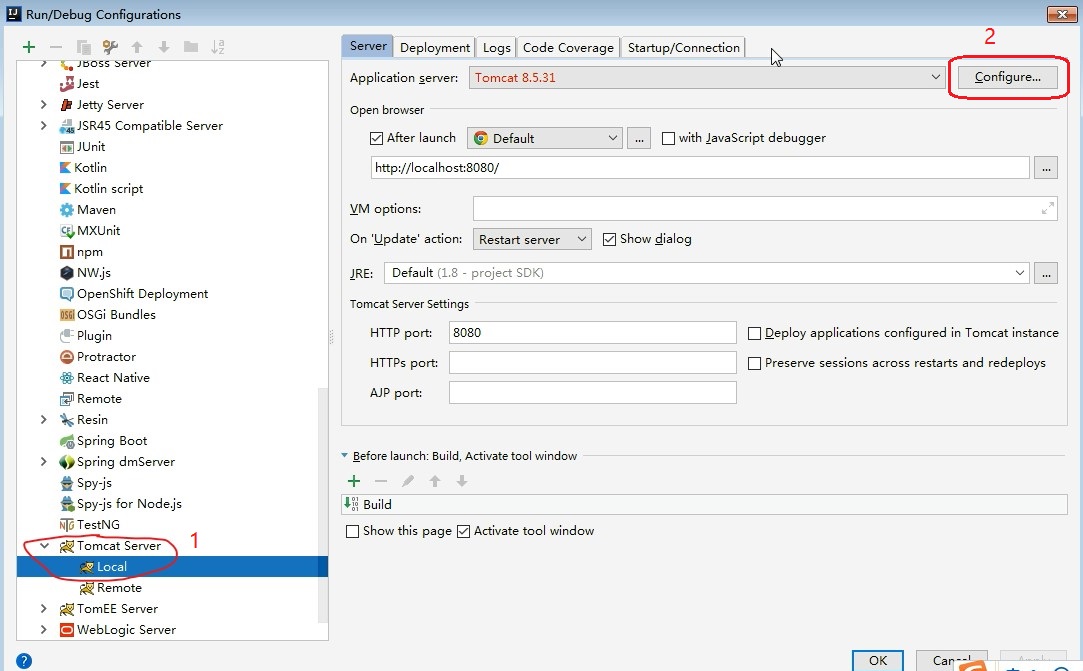Expand WebLogic Server node

(44, 630)
